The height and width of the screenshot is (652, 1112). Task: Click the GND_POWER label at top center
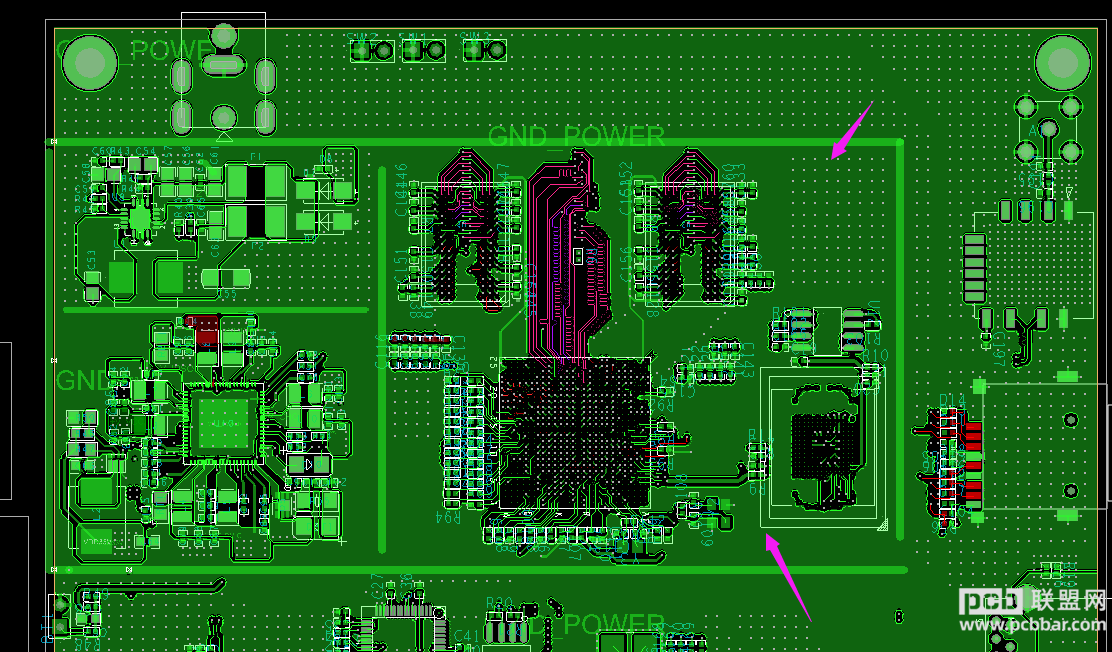pyautogui.click(x=576, y=136)
